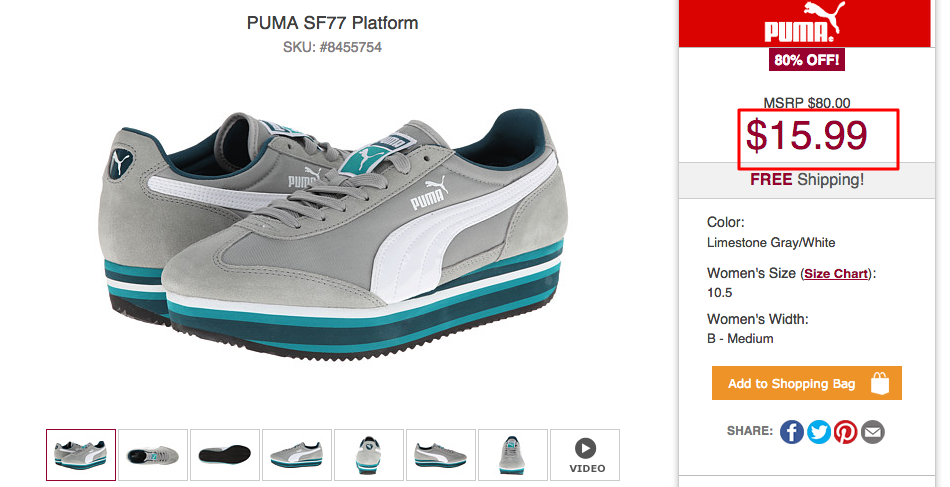
Task: Add to Shopping Bag
Action: pyautogui.click(x=806, y=383)
